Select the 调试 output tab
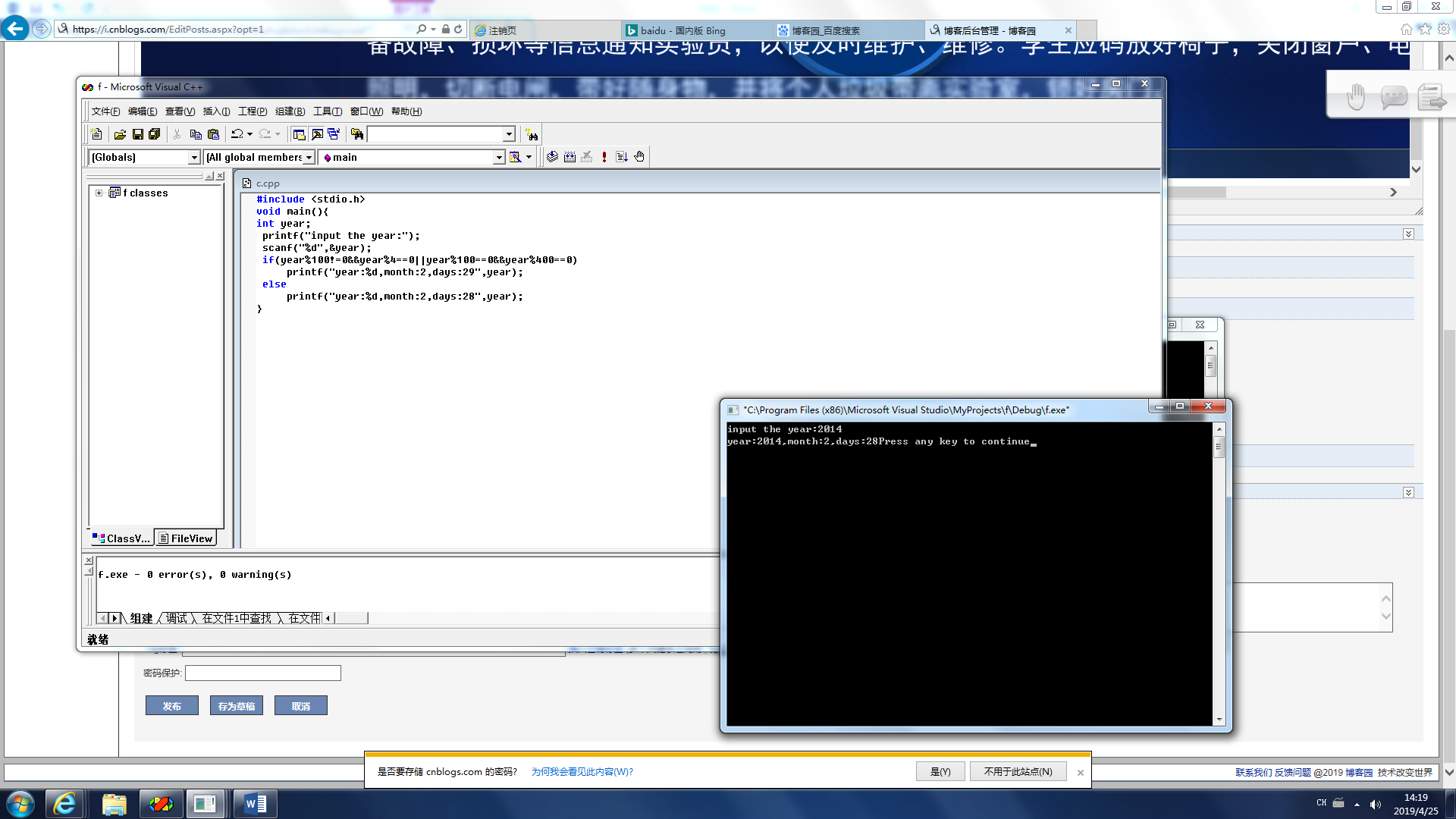The height and width of the screenshot is (819, 1456). click(177, 618)
